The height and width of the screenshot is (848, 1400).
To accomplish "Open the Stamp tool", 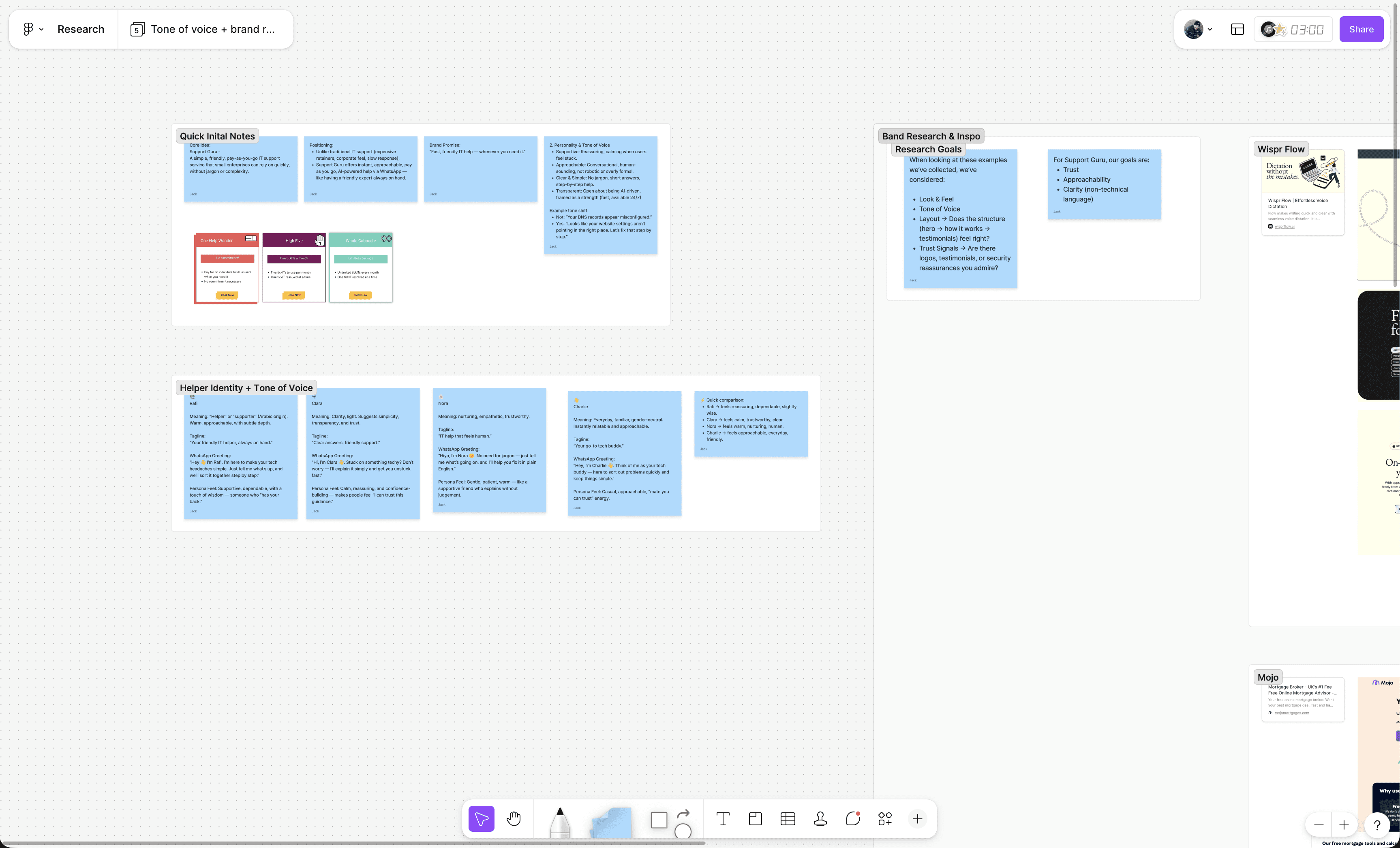I will [x=820, y=818].
